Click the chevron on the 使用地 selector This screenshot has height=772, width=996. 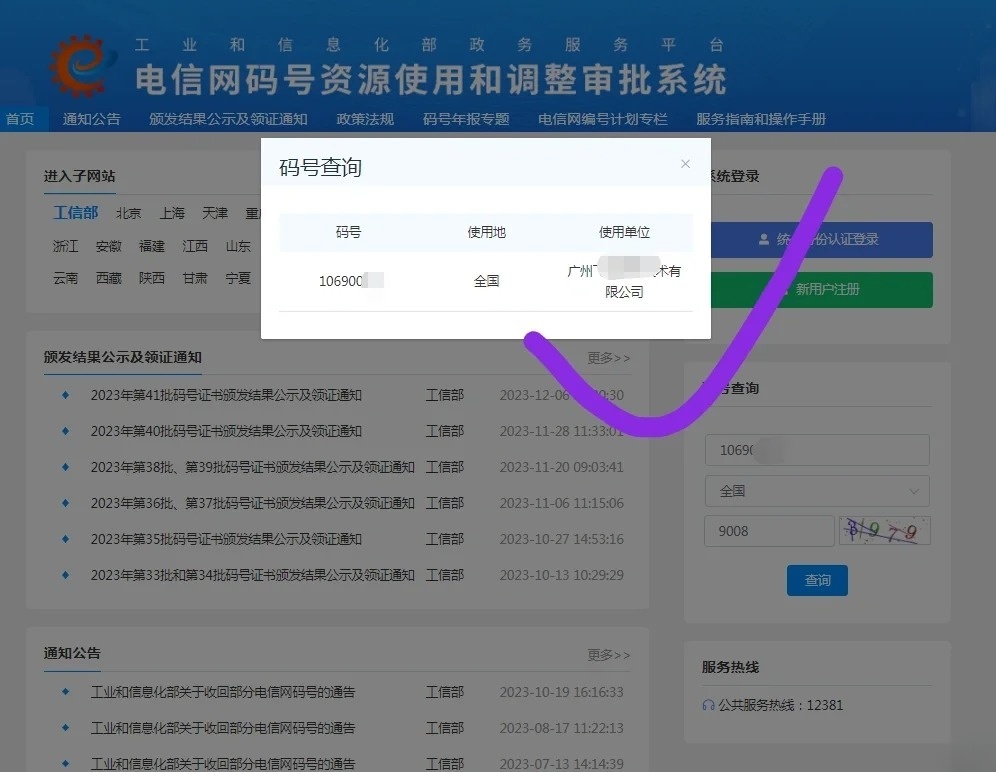coord(913,490)
